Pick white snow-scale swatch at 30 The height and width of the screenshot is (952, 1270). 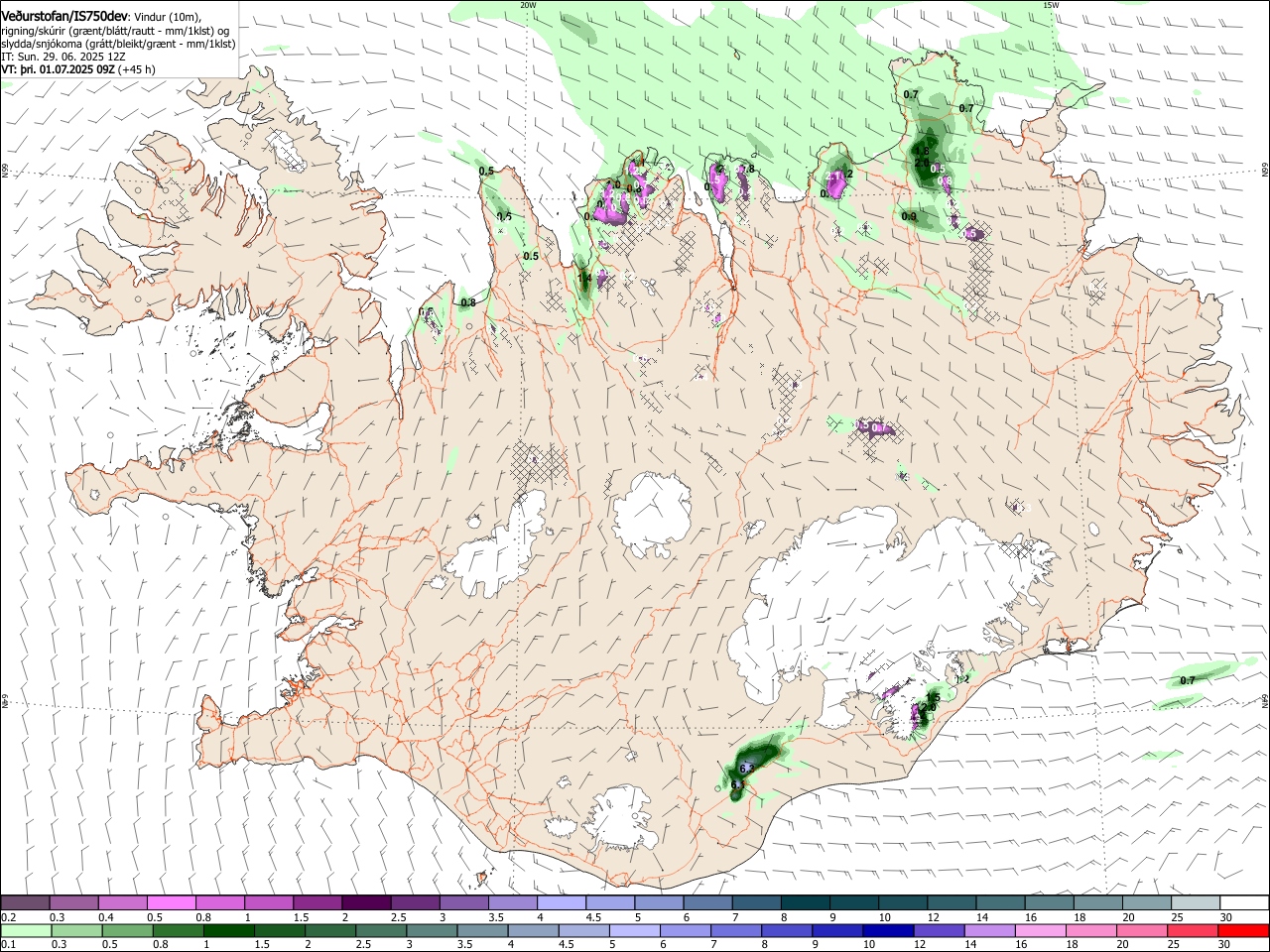(x=1244, y=903)
